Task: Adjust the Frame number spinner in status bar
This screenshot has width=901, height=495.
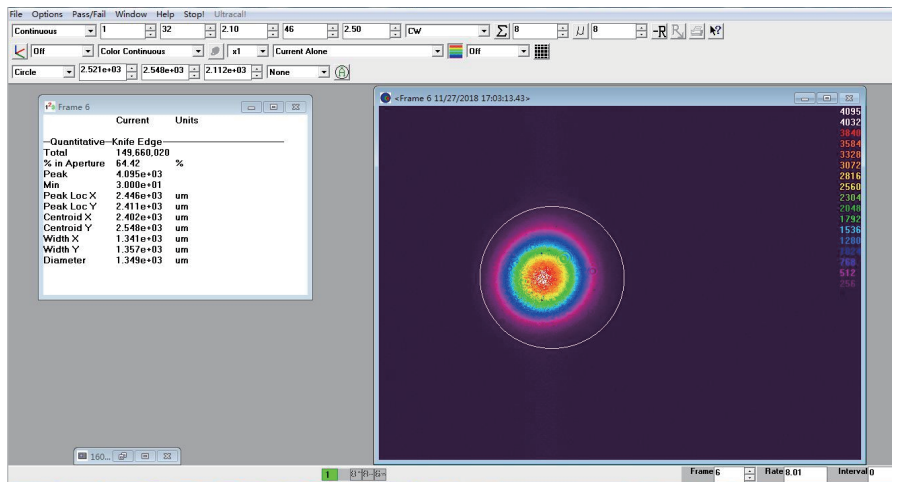Action: pyautogui.click(x=749, y=474)
